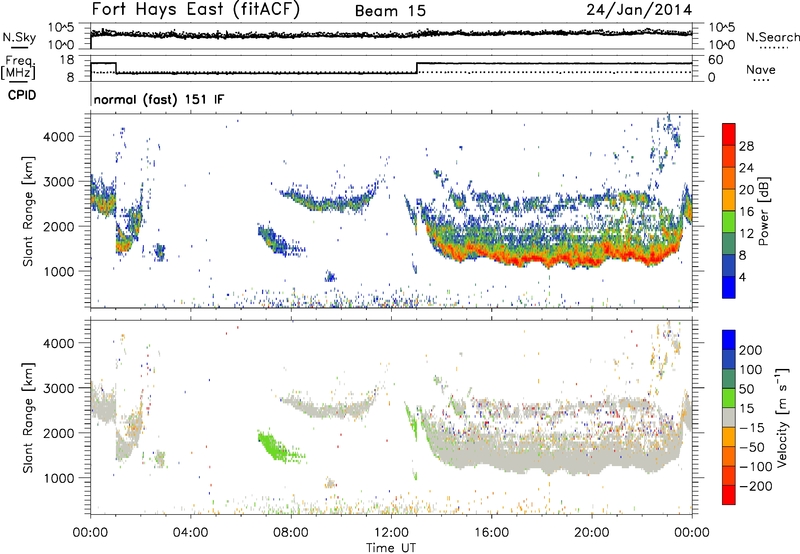The height and width of the screenshot is (554, 800).
Task: Select the "Freq. [MHz]" axis label
Action: tap(18, 67)
